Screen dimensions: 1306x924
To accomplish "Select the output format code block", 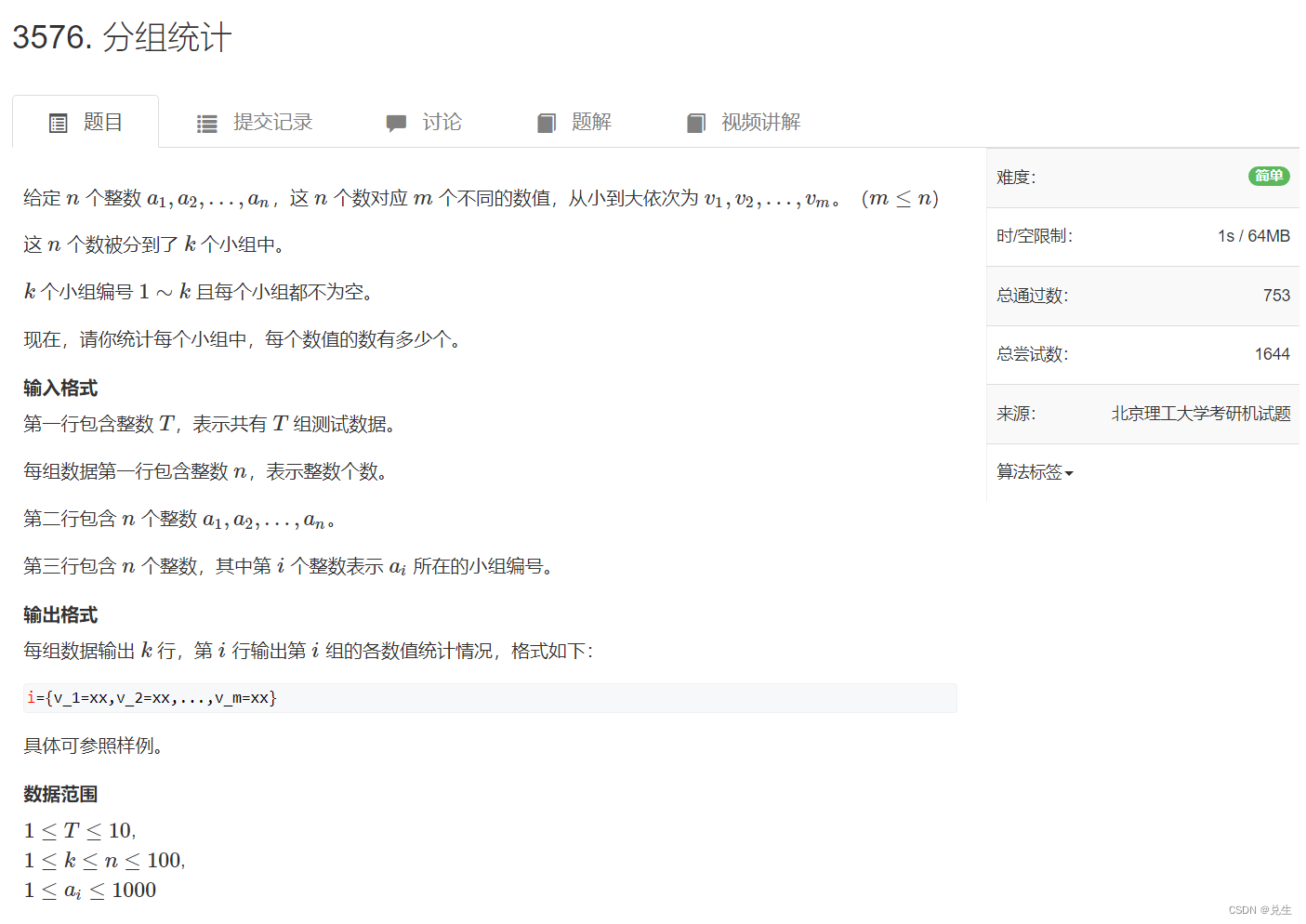I will click(490, 697).
